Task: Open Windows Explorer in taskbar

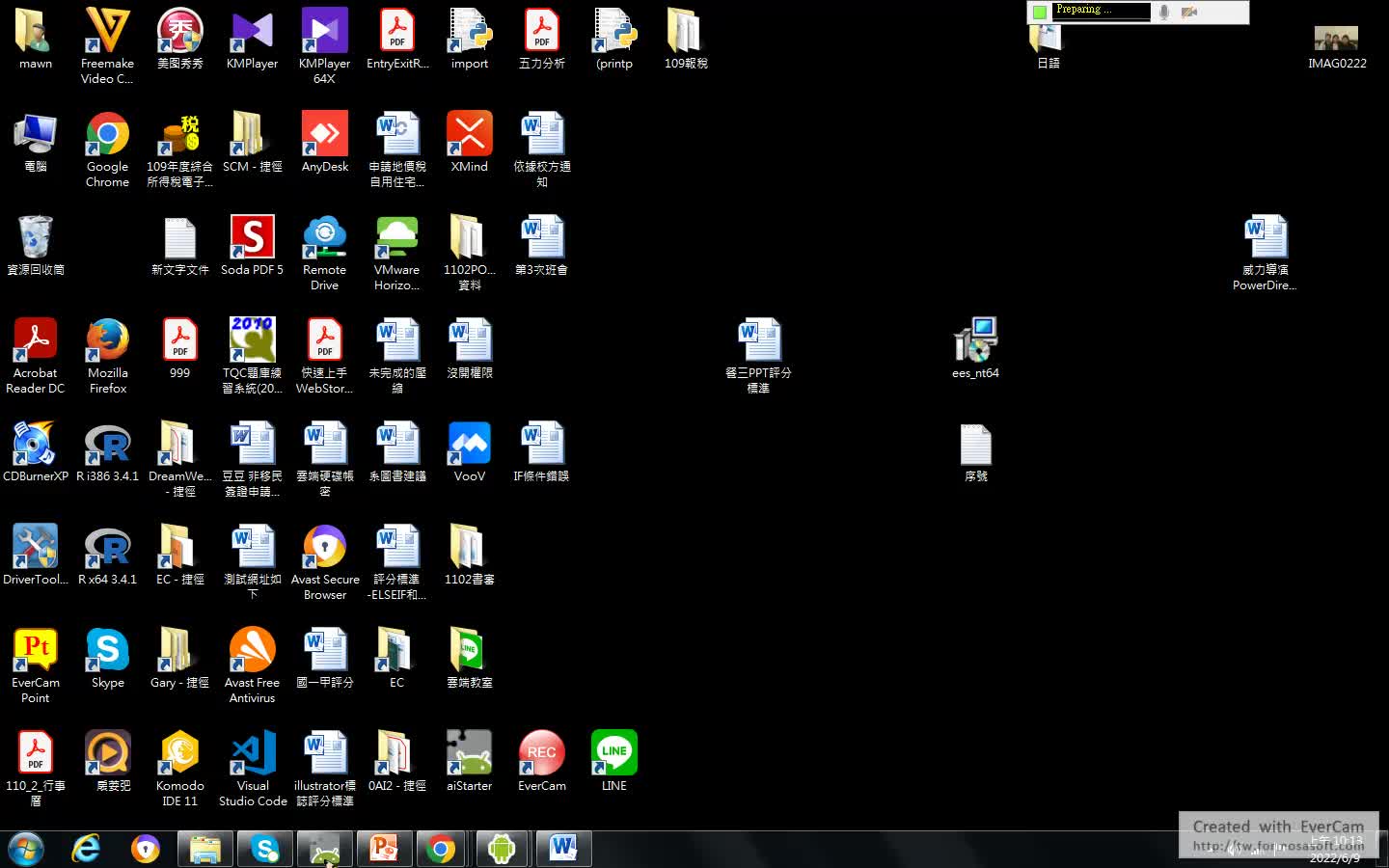Action: (x=205, y=849)
